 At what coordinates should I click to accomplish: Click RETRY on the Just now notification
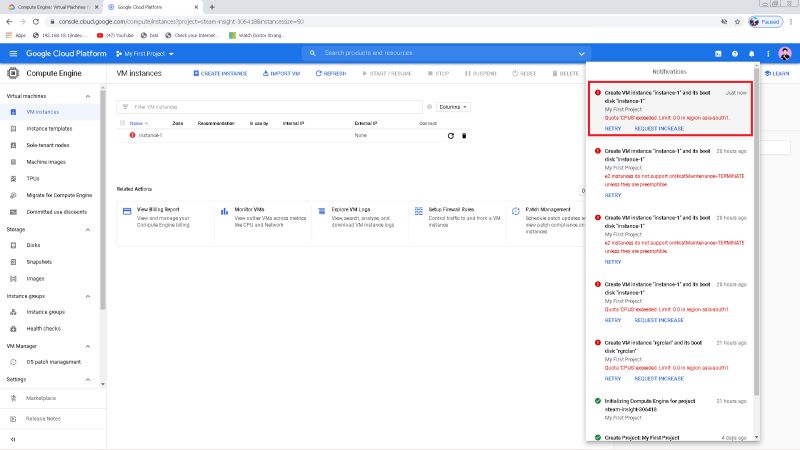click(x=613, y=129)
